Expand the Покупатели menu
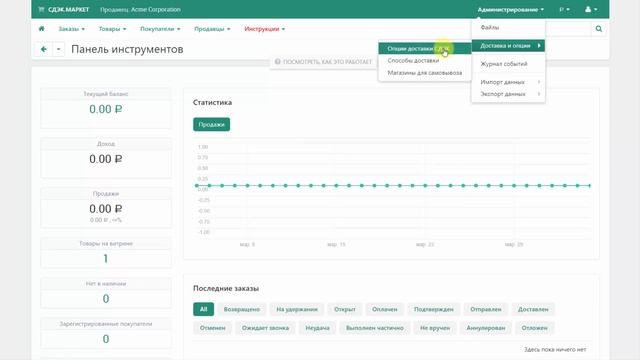 click(160, 29)
